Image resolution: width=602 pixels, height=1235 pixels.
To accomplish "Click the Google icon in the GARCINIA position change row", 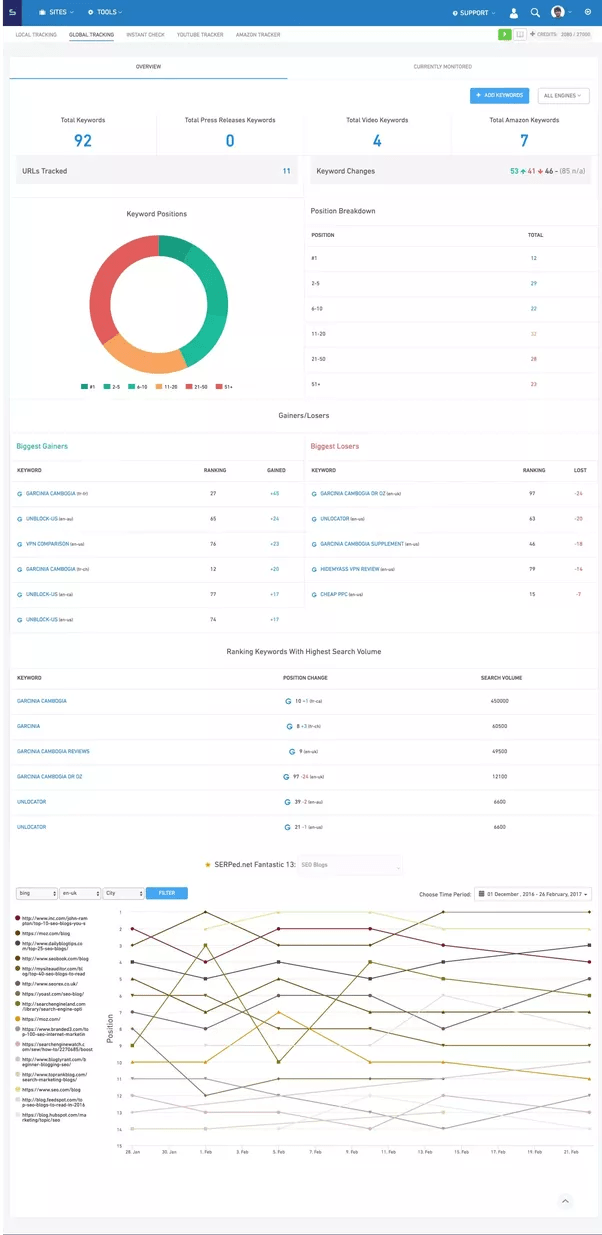I will (x=288, y=726).
